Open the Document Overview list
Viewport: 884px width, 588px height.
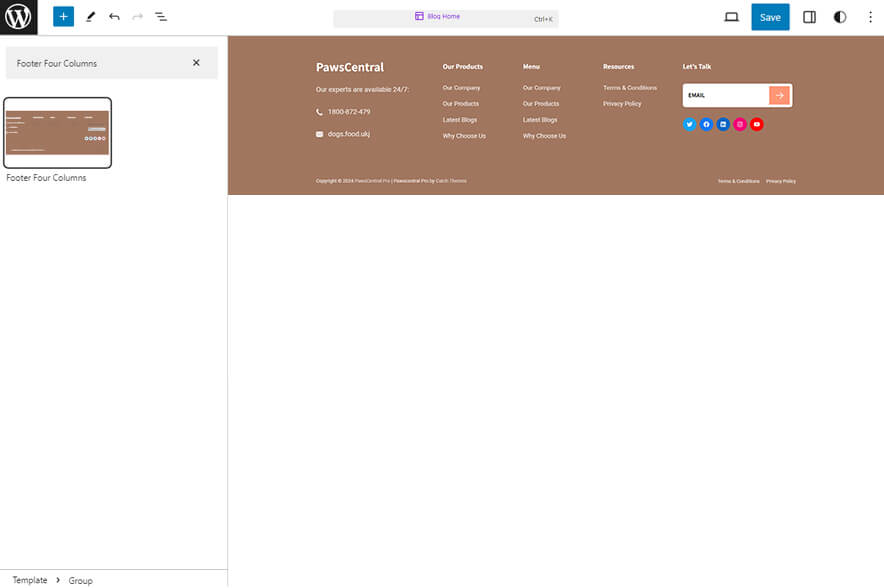pos(161,17)
